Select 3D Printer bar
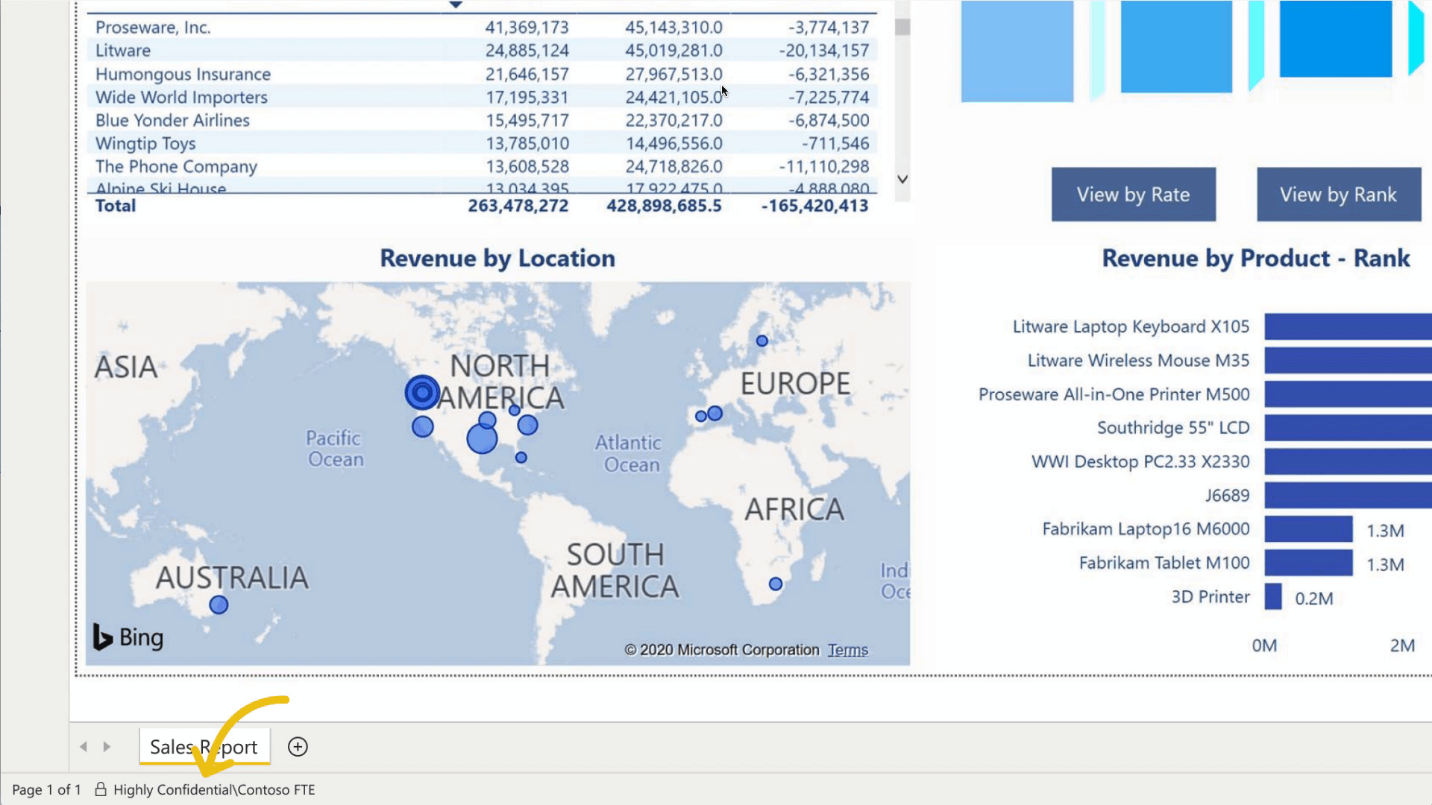The height and width of the screenshot is (805, 1432). tap(1273, 597)
